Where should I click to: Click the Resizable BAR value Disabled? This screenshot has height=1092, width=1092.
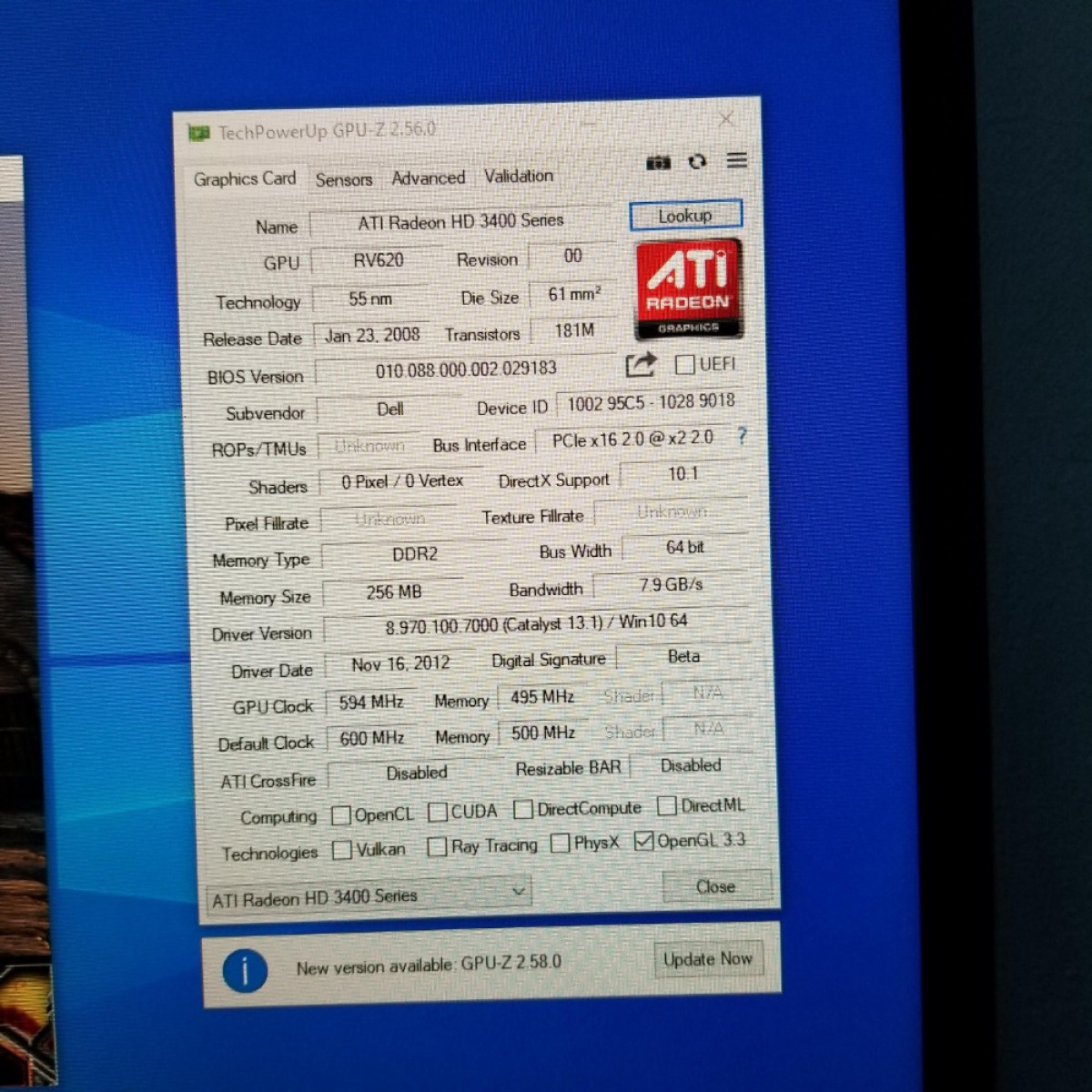click(x=691, y=766)
